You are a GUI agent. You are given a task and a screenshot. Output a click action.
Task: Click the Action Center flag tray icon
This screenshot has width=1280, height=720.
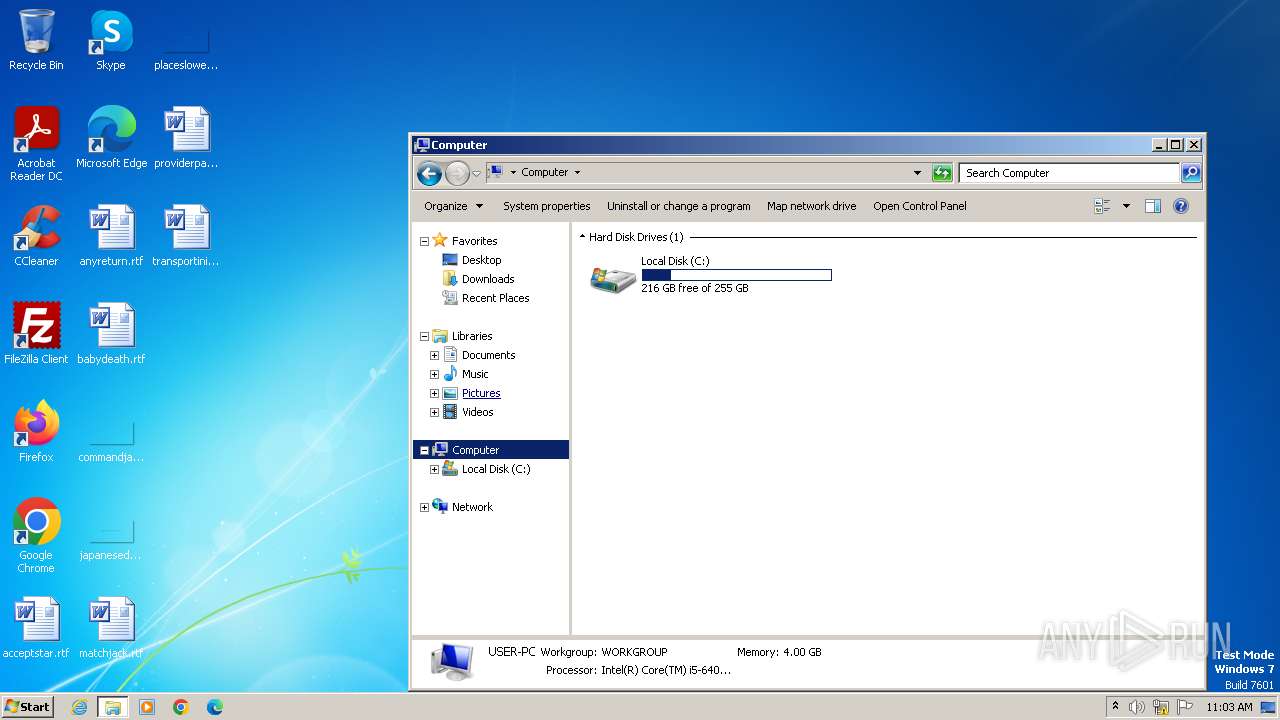tap(1185, 707)
